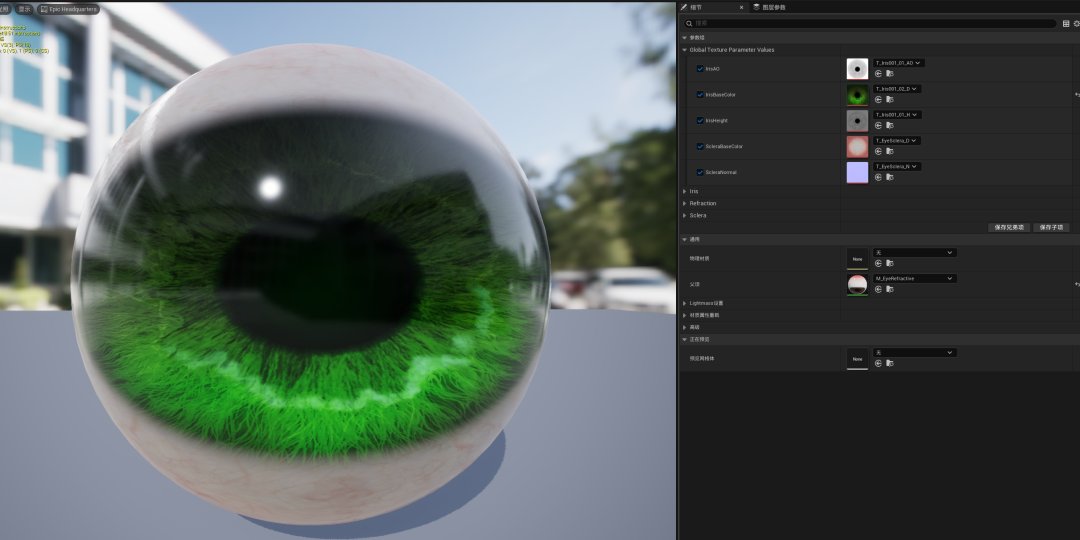Expand the 高级 section
This screenshot has width=1080, height=540.
(685, 327)
